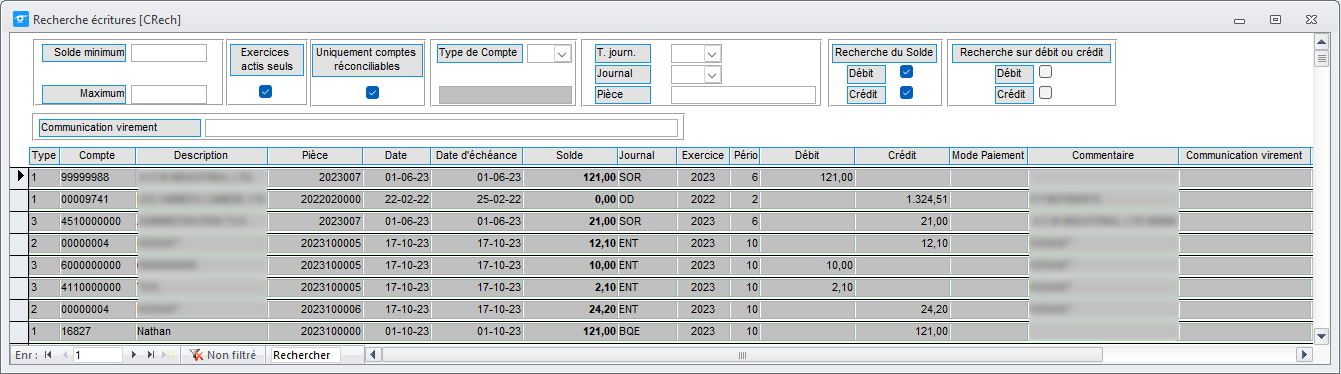Jump to last record in navigation bar

(x=151, y=355)
